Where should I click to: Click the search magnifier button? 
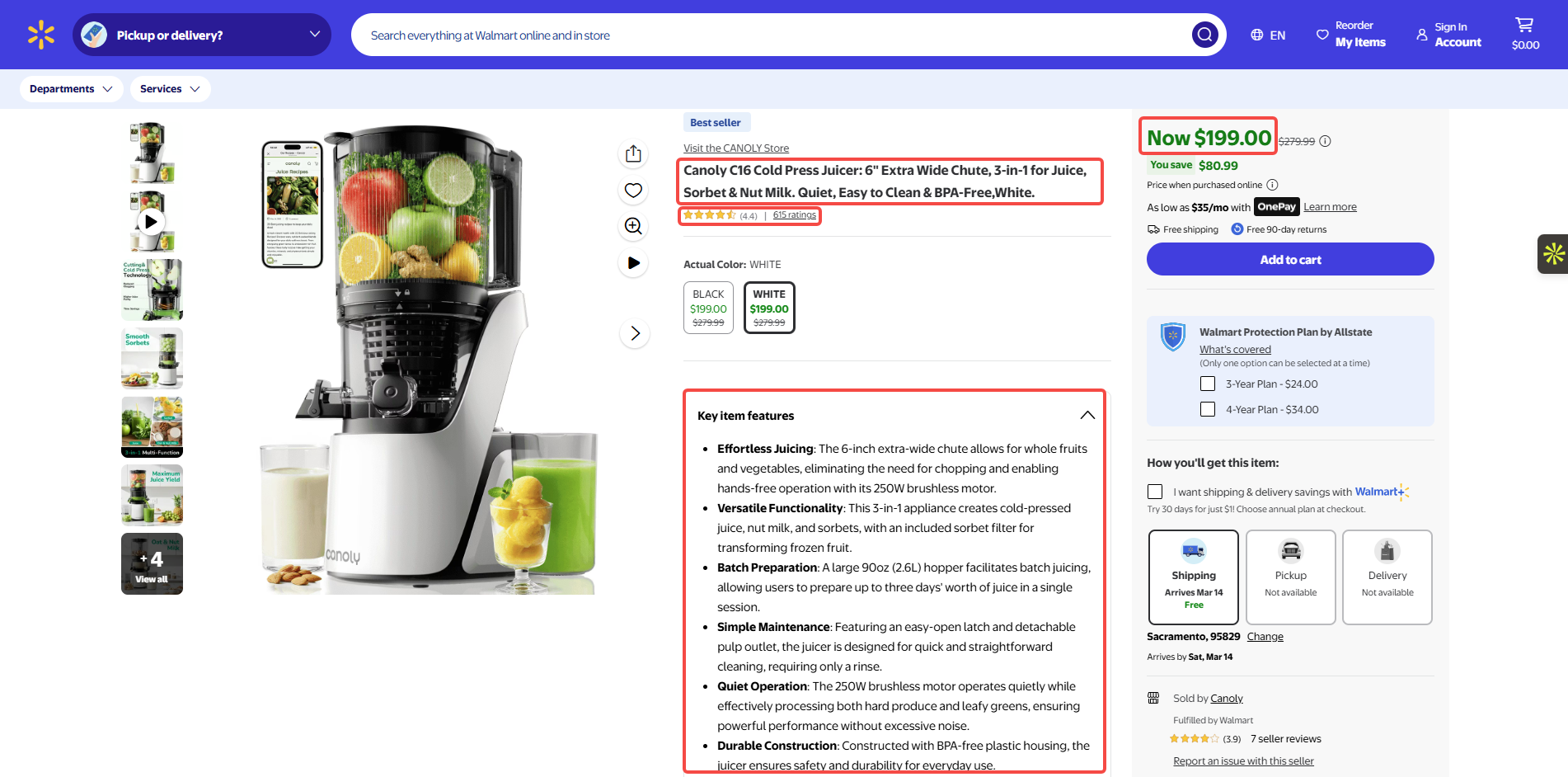(x=1204, y=35)
